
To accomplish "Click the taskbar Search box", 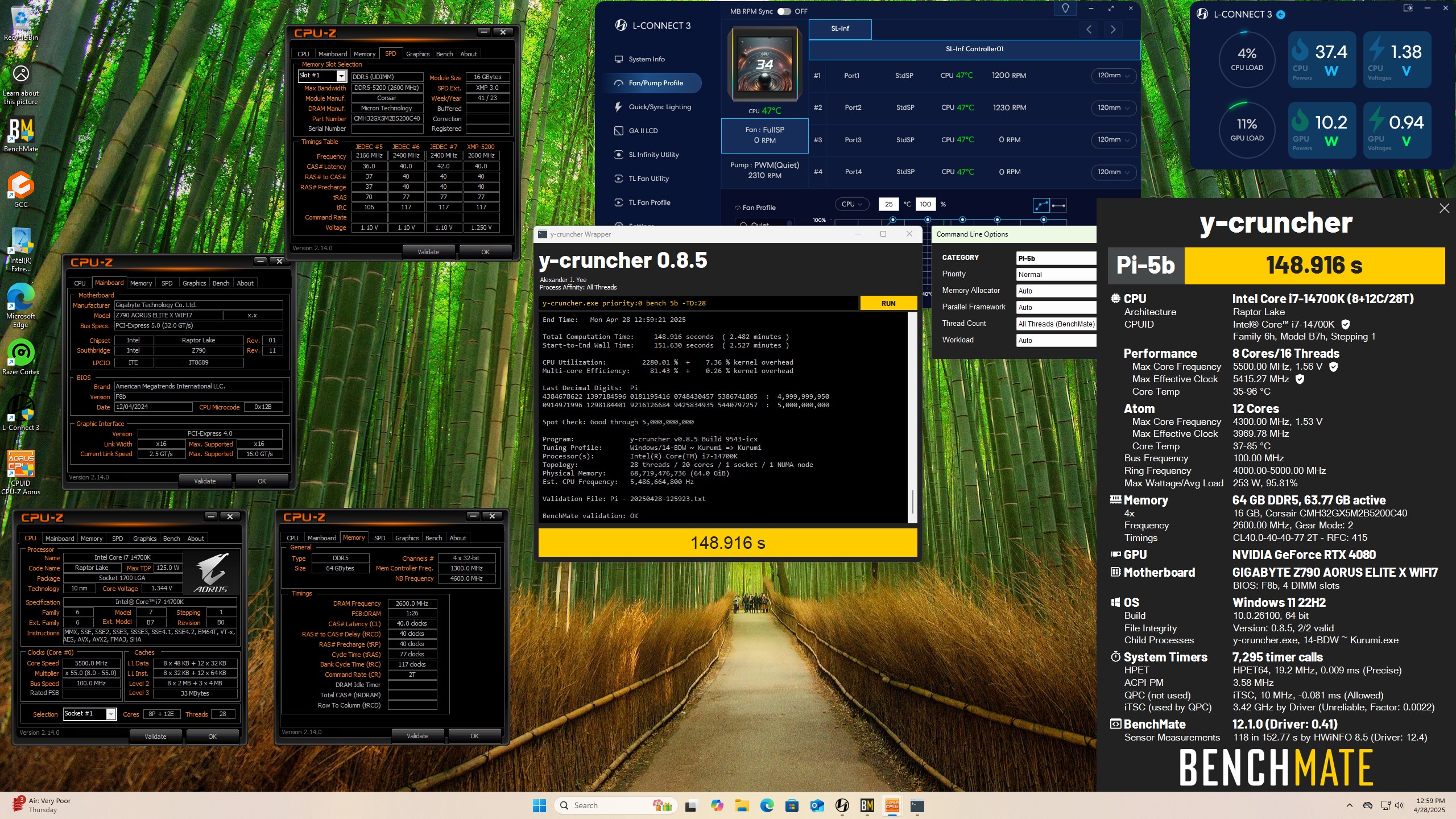I will pyautogui.click(x=616, y=805).
